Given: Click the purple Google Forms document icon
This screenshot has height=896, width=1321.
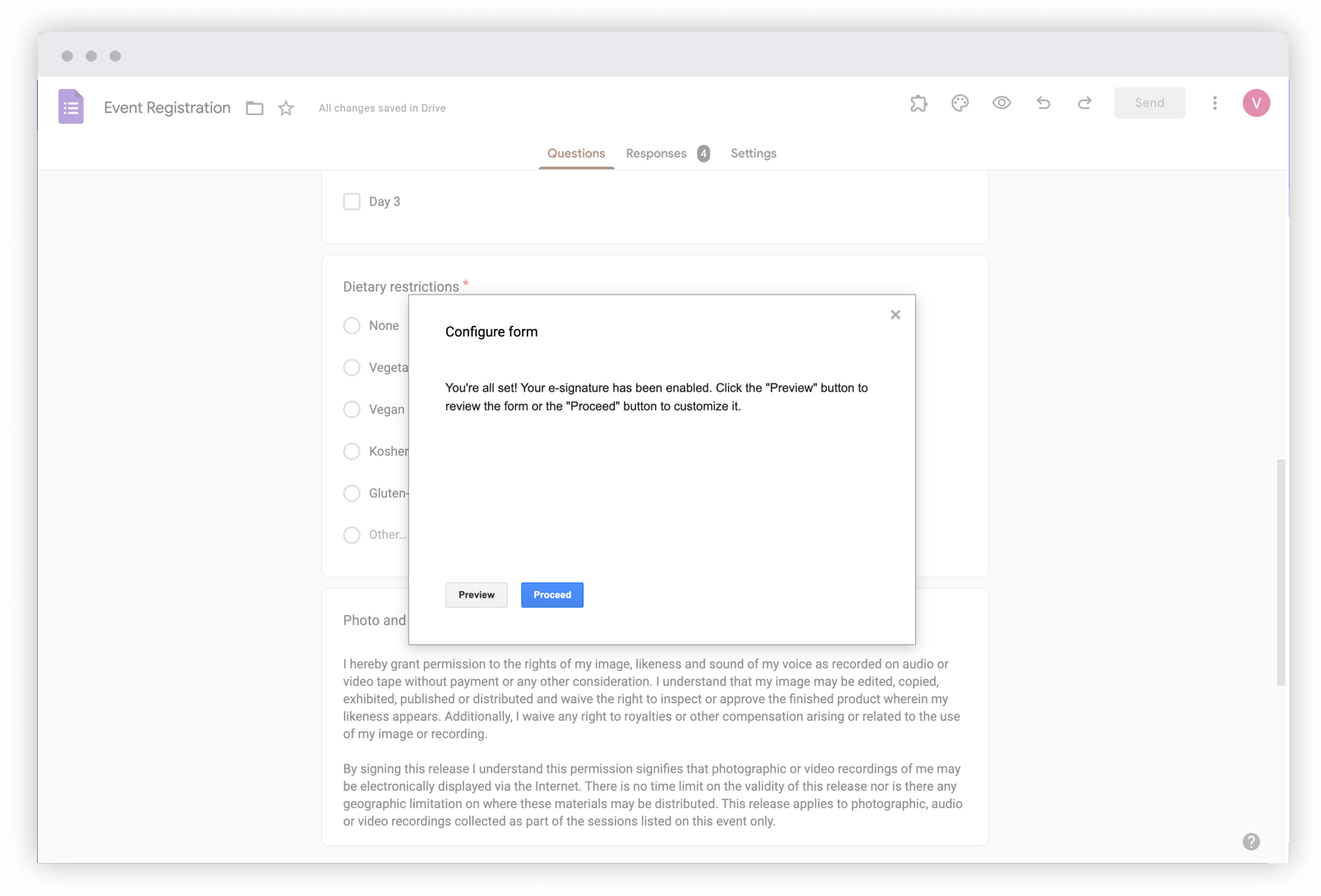Looking at the screenshot, I should [70, 106].
